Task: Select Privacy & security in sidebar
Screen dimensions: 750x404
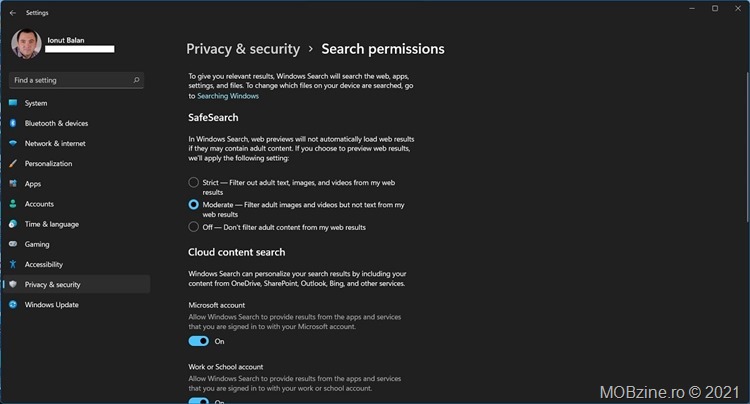Action: [77, 284]
